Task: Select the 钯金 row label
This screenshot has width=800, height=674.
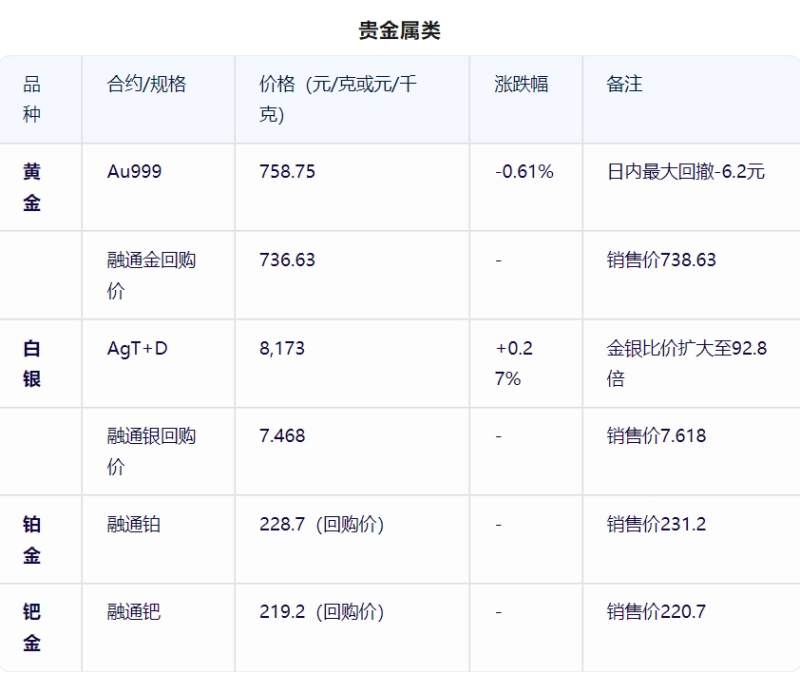Action: tap(32, 627)
